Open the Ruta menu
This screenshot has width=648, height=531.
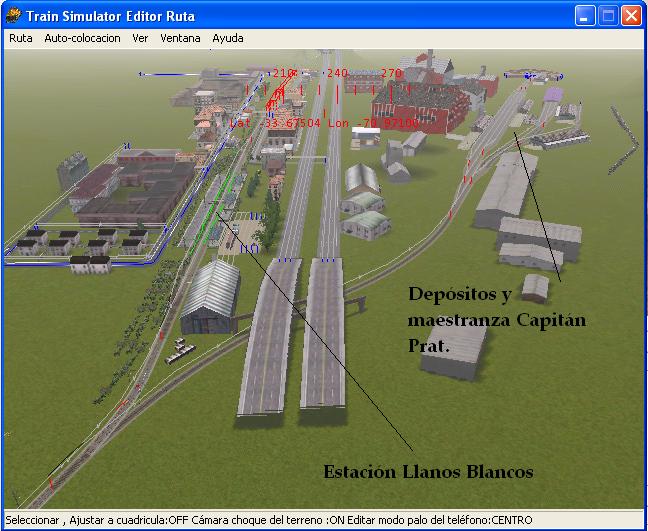tap(20, 38)
